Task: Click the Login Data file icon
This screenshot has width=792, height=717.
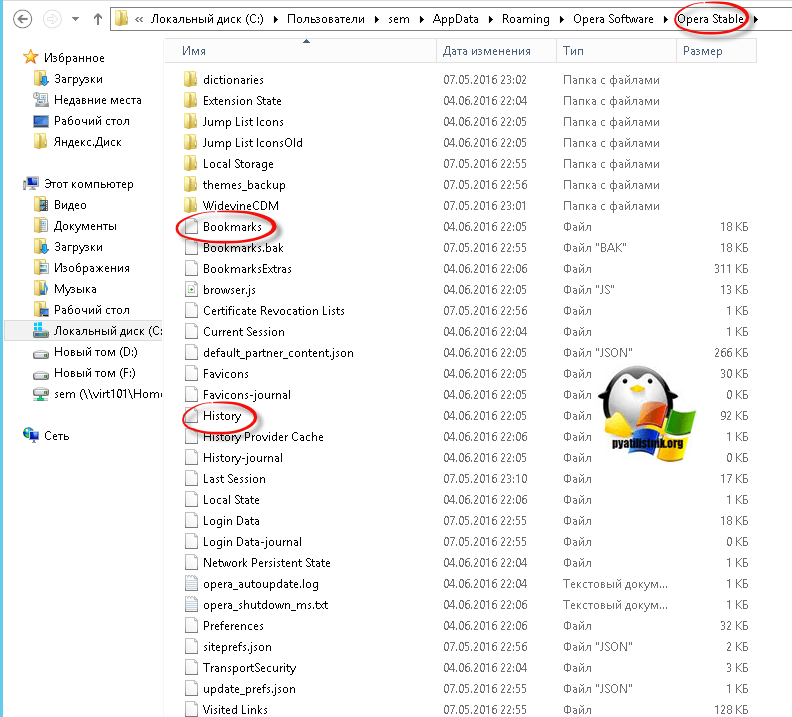Action: tap(191, 521)
